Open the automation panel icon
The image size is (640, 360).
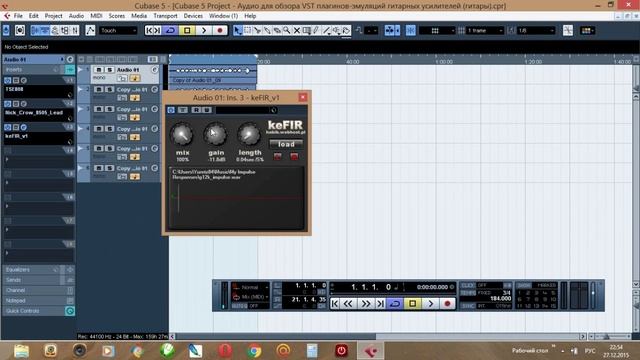[90, 31]
